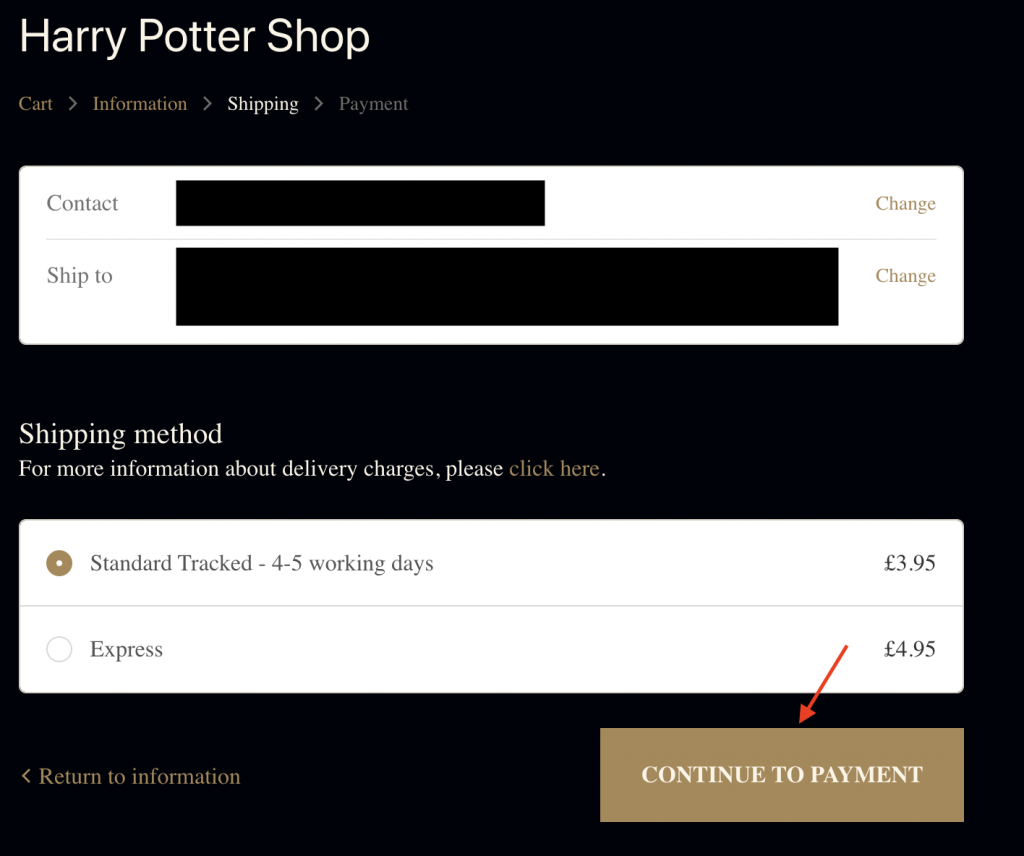1024x856 pixels.
Task: Click the chevron after the Cart breadcrumb
Action: pos(73,104)
